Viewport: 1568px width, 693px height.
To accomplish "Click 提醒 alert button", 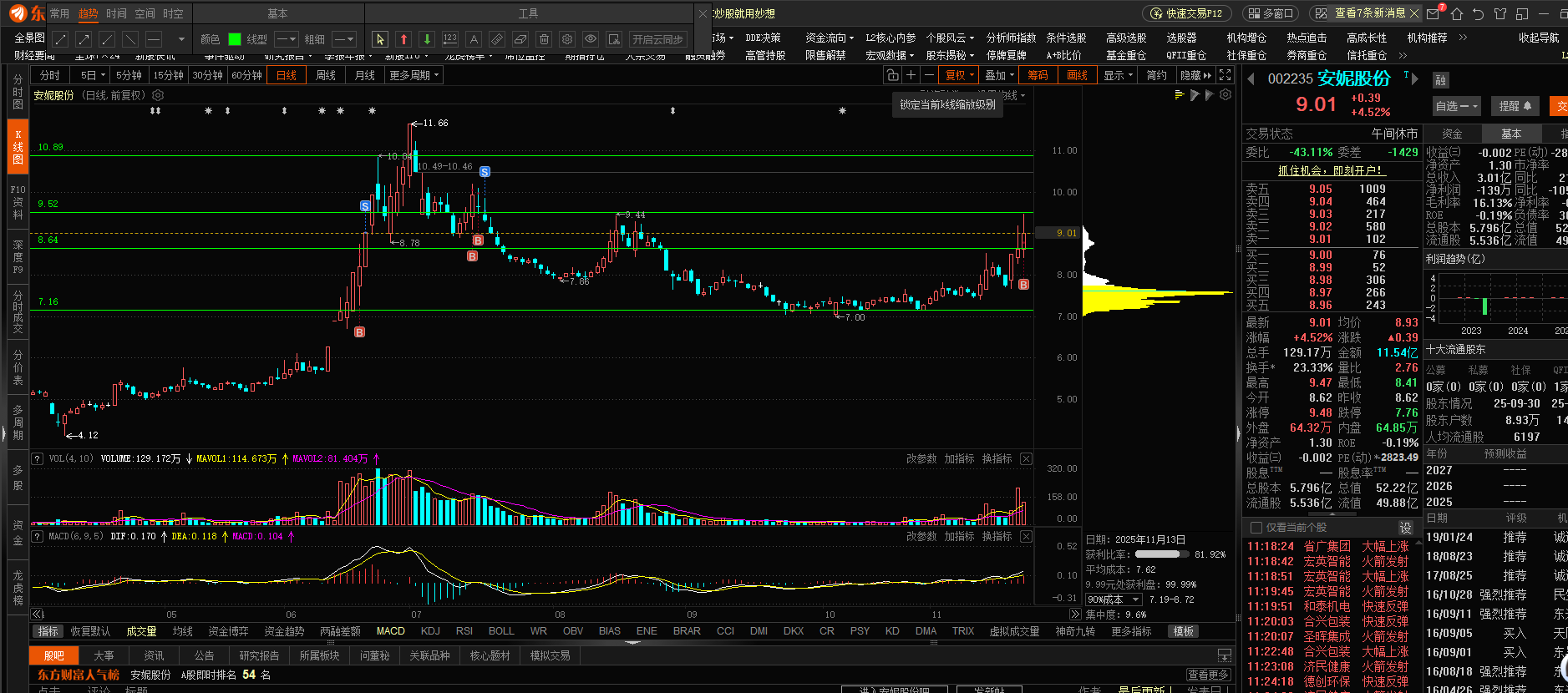I will 1515,106.
